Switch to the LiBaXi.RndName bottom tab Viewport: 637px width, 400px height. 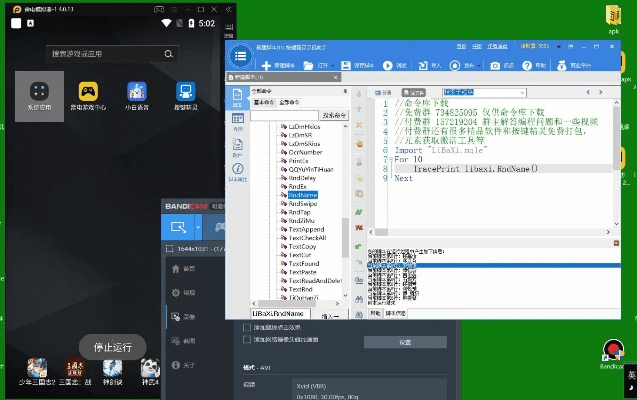click(277, 313)
